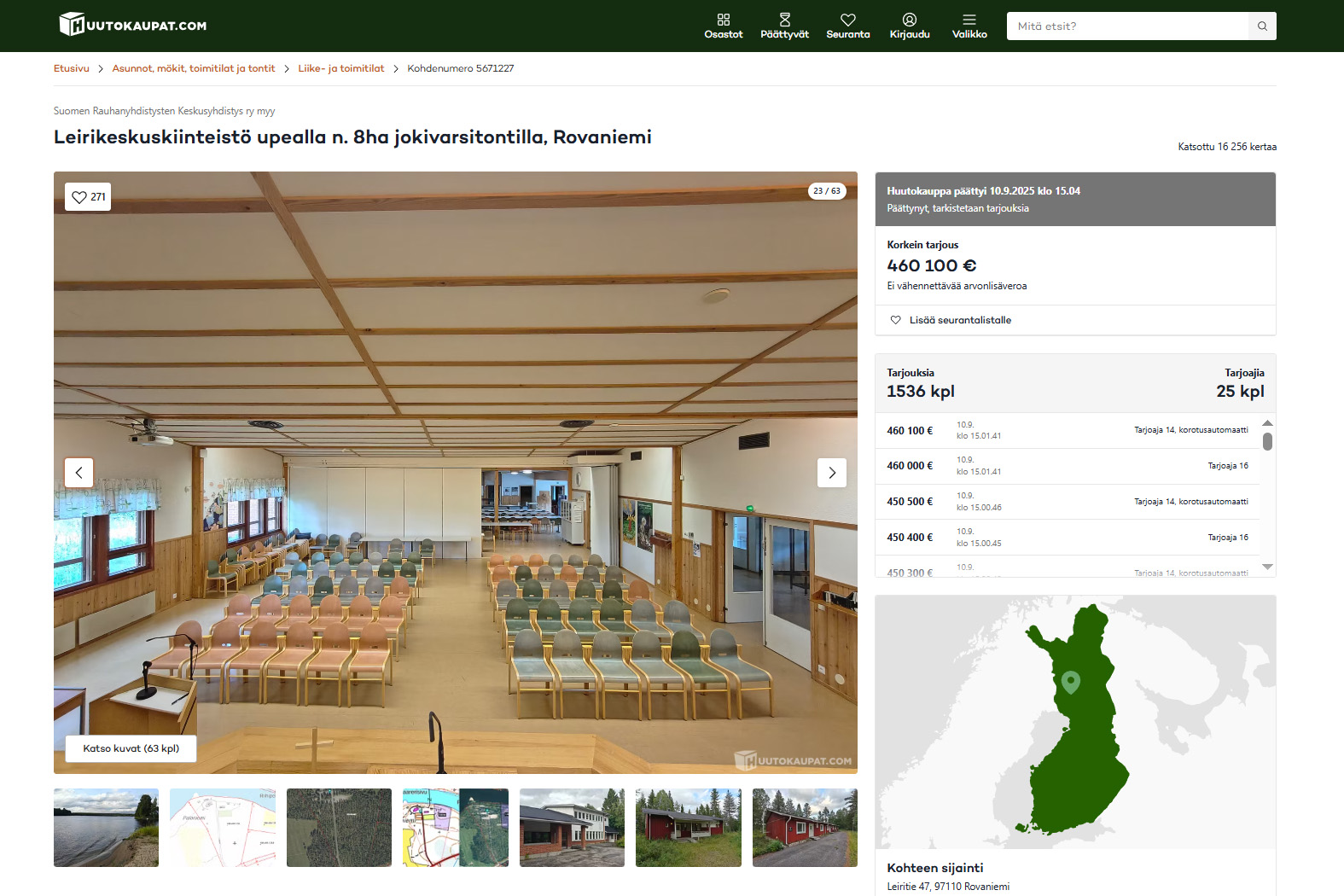1344x896 pixels.
Task: Open 'Katso kuvat (63 kpl)' gallery
Action: pyautogui.click(x=131, y=748)
